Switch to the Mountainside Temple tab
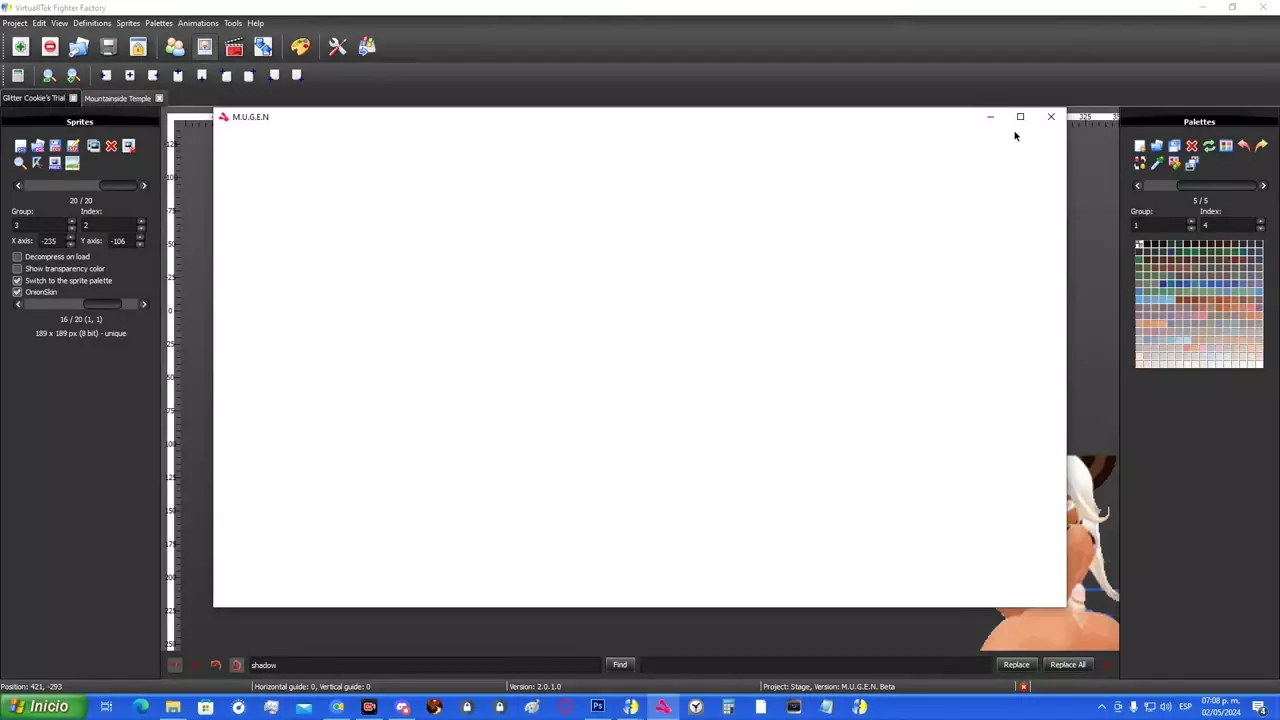The height and width of the screenshot is (720, 1280). click(x=117, y=98)
